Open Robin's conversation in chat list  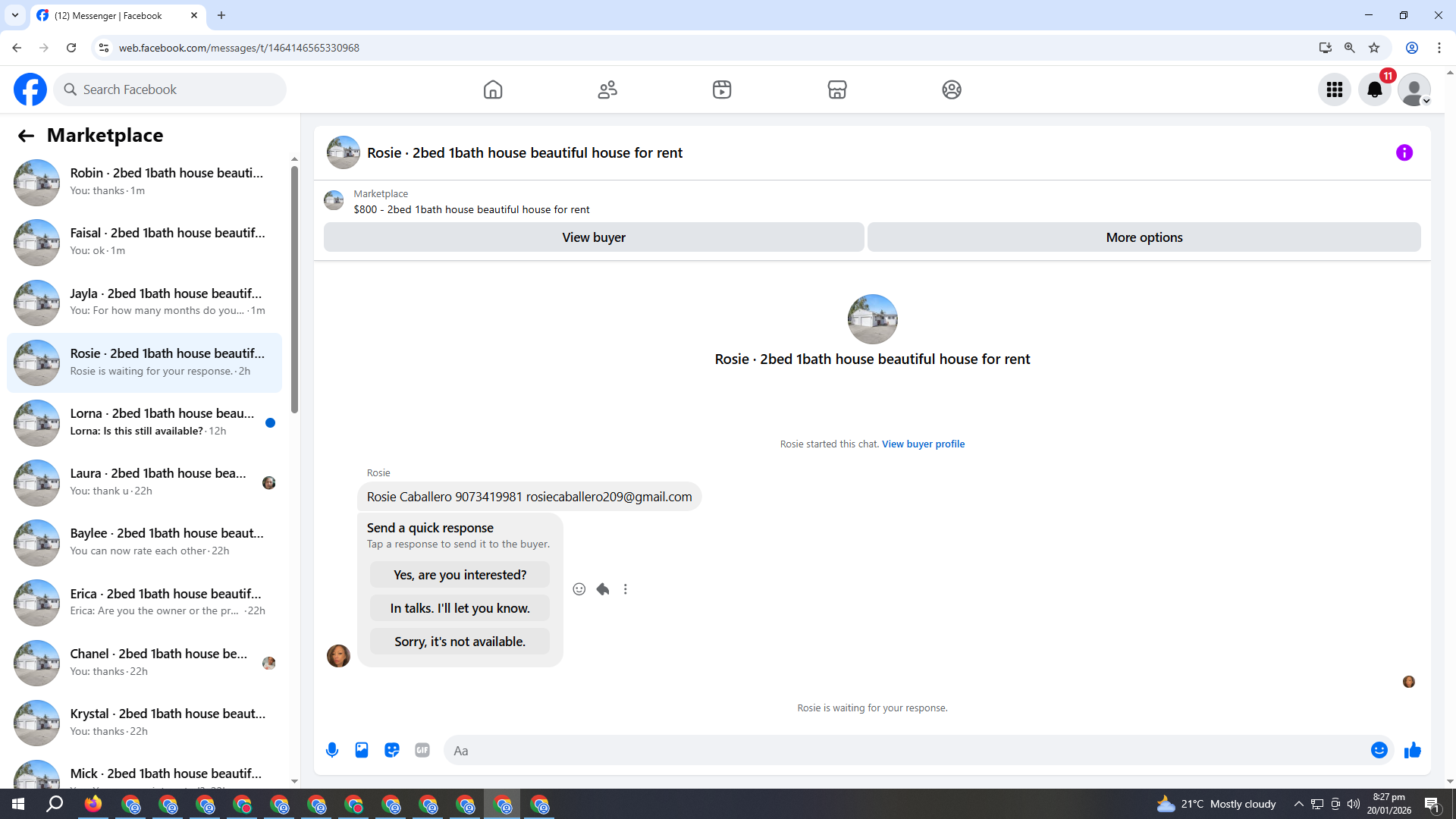(144, 182)
